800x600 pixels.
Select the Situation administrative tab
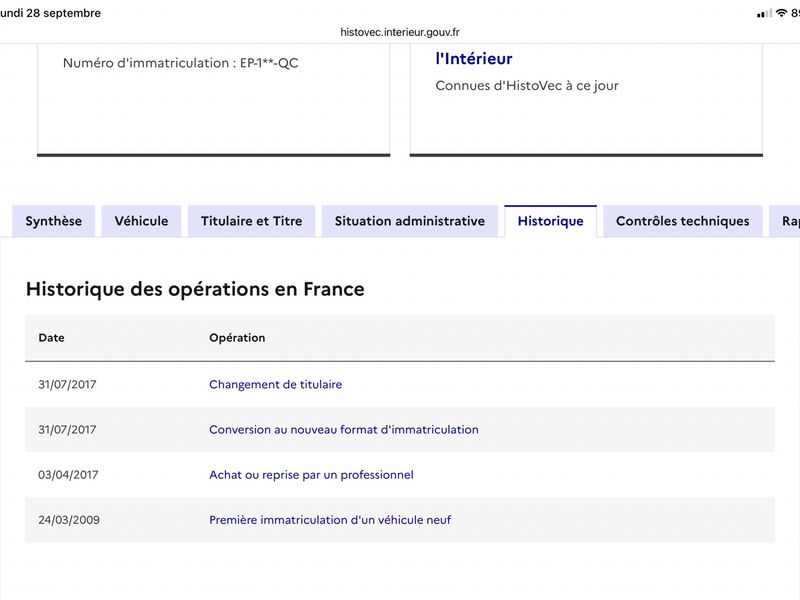(x=410, y=221)
